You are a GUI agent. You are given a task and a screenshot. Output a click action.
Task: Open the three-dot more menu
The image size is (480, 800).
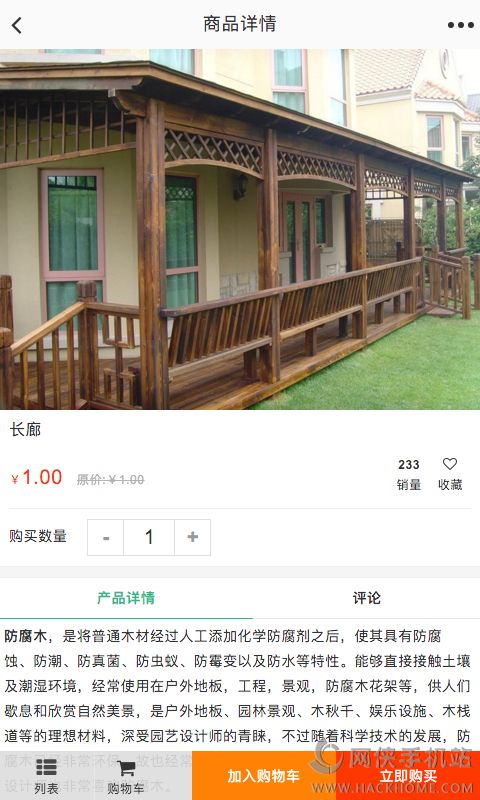tap(461, 25)
